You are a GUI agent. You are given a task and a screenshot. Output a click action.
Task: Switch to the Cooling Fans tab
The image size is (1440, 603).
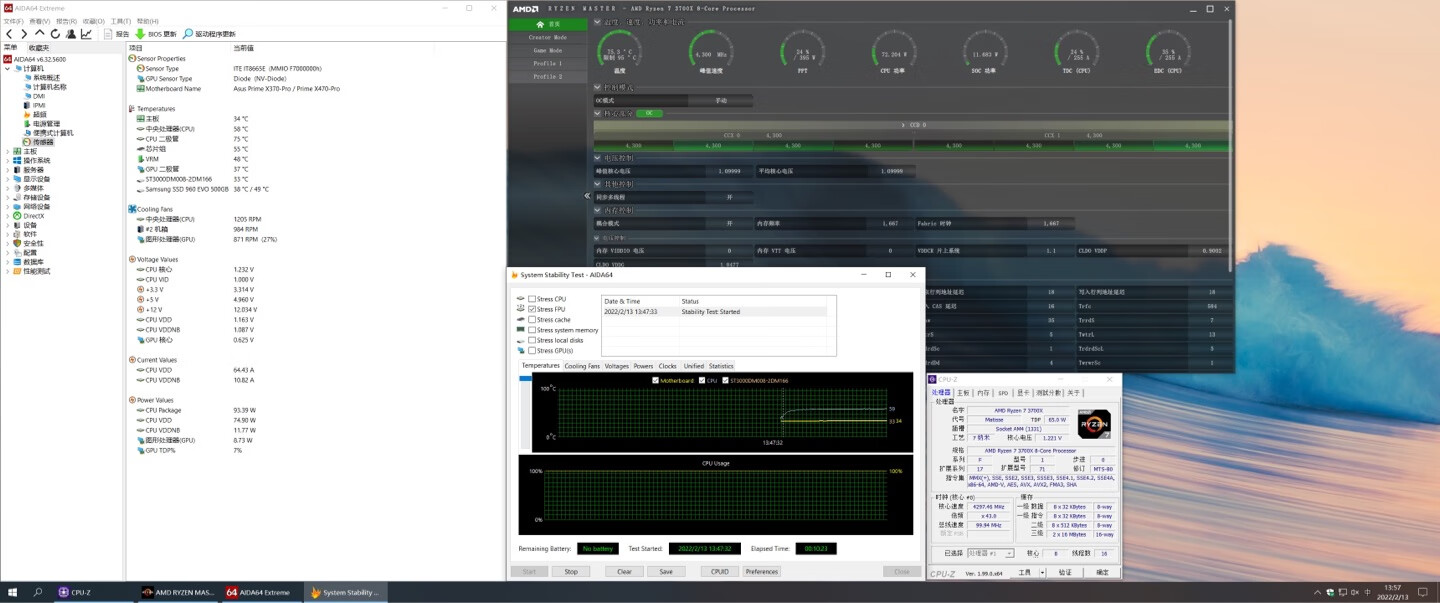[x=582, y=366]
